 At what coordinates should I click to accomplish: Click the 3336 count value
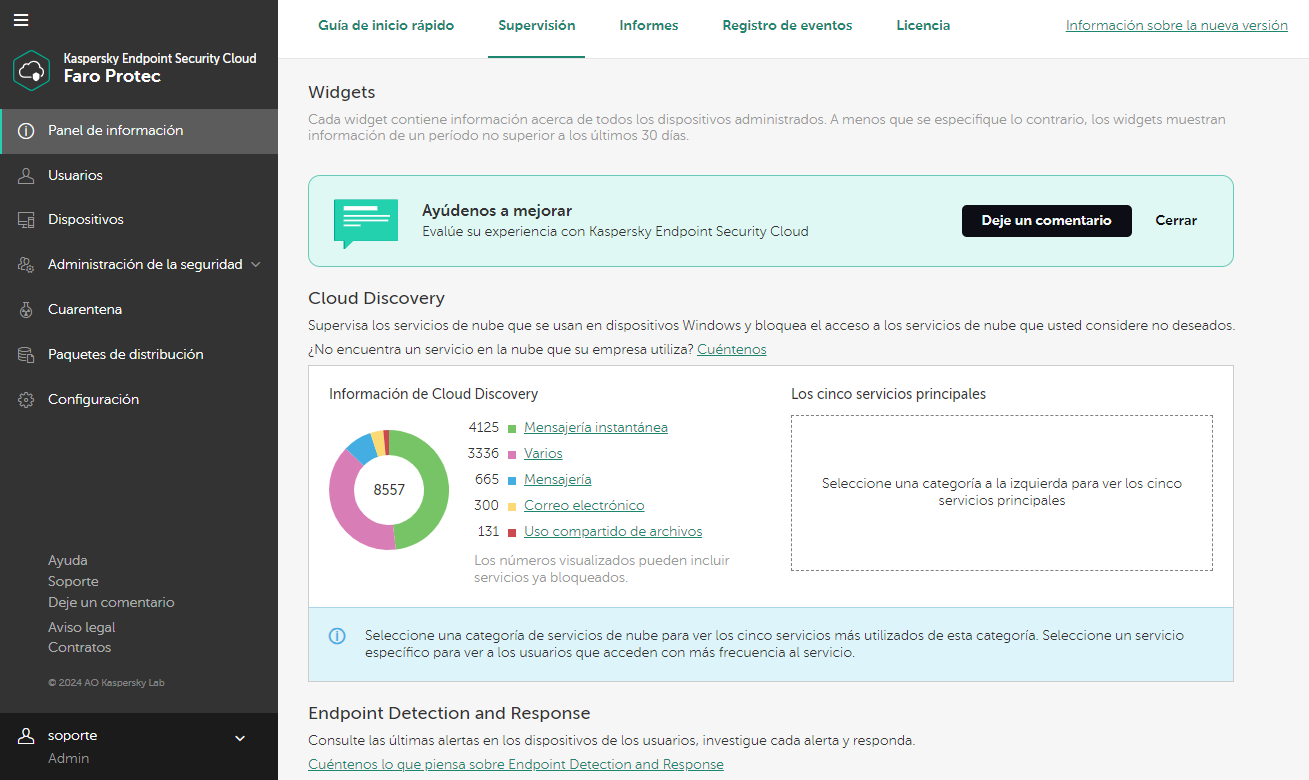(x=484, y=454)
